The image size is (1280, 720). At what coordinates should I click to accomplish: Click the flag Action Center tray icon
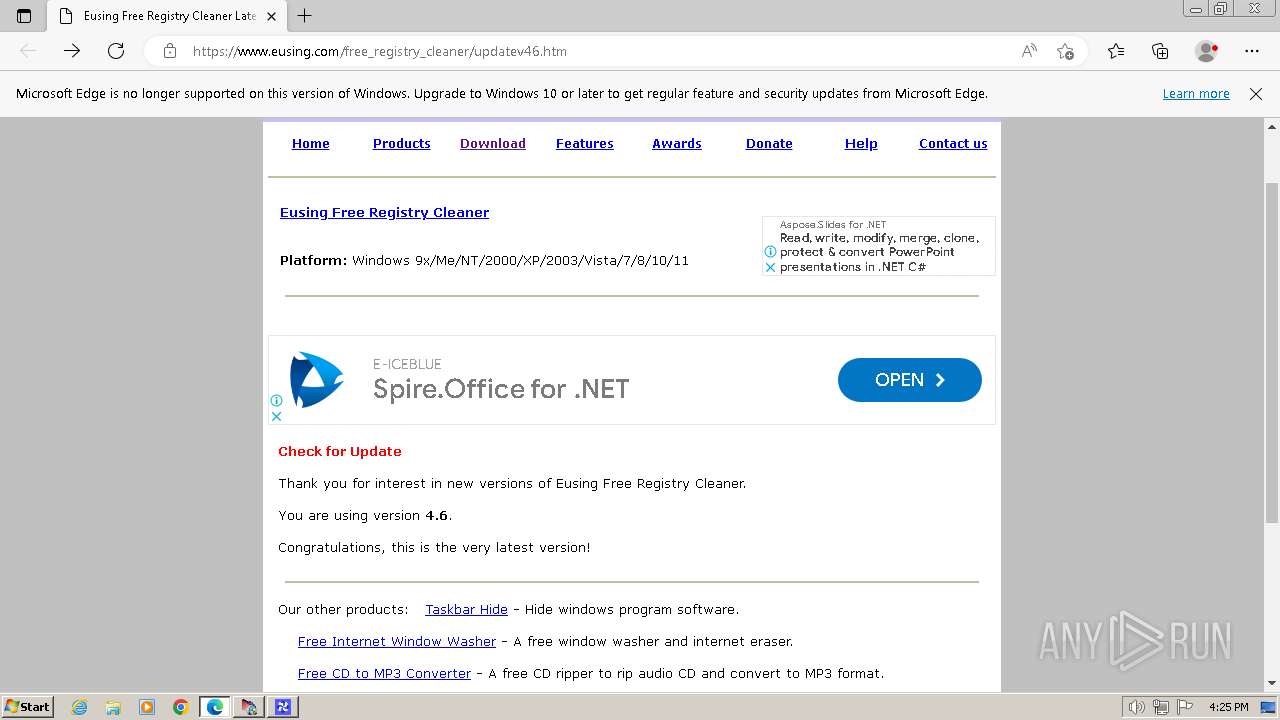[1185, 707]
